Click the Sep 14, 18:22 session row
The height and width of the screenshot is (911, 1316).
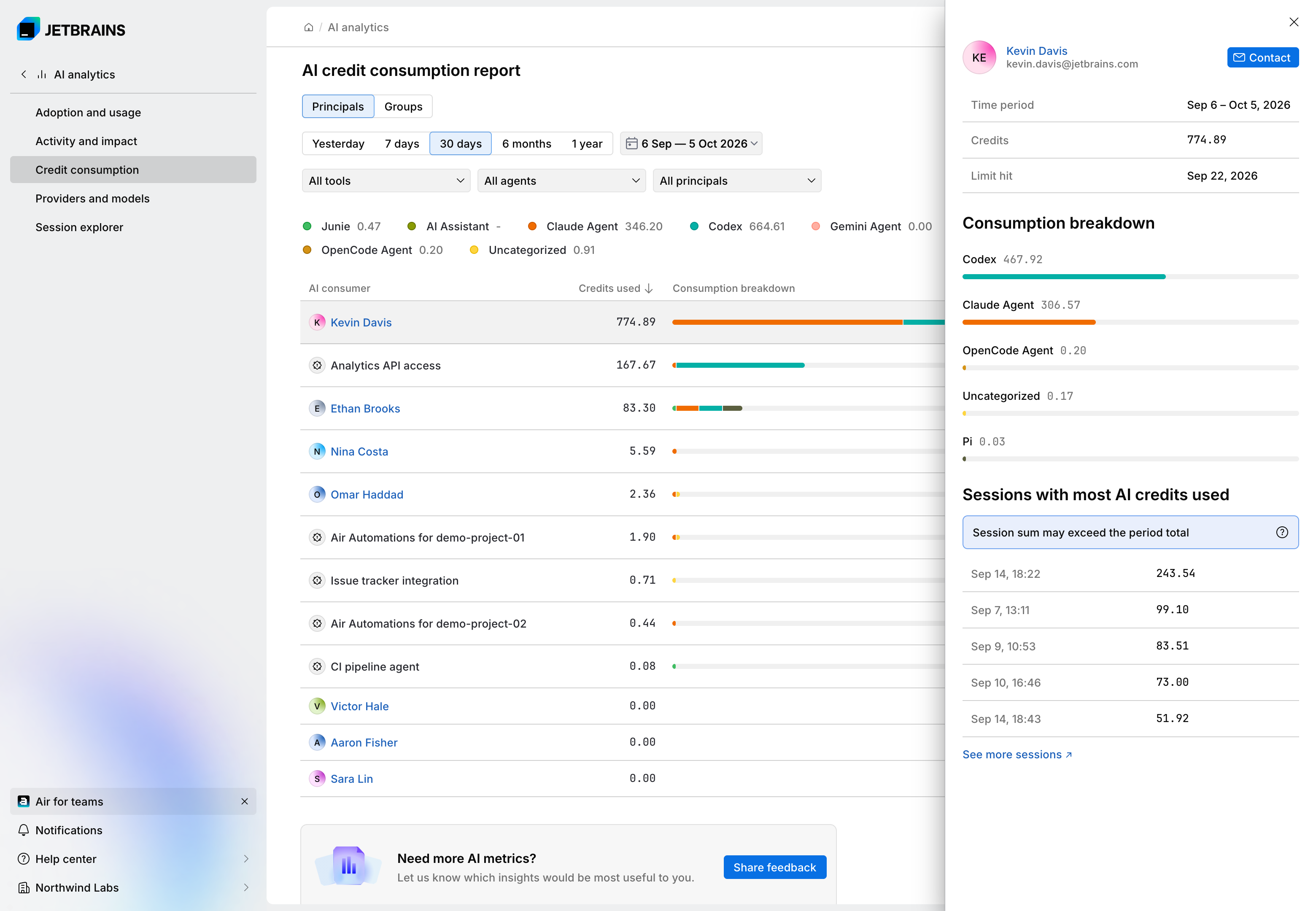pos(1130,573)
